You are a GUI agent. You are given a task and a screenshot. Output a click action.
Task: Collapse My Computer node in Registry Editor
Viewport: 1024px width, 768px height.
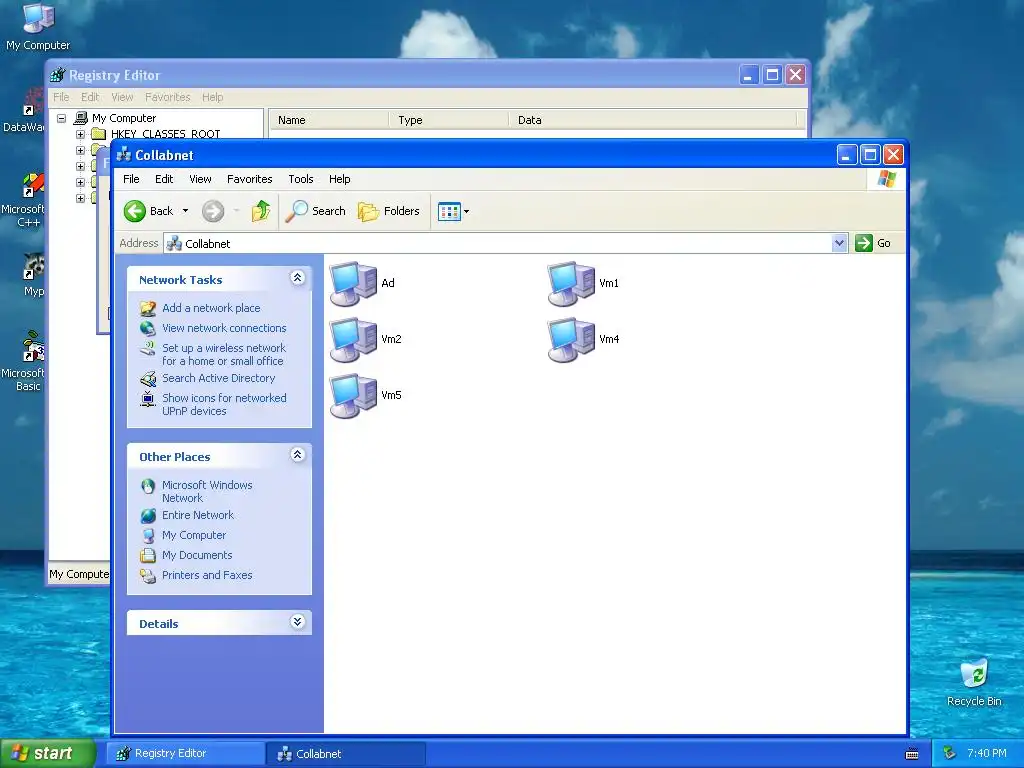(61, 118)
